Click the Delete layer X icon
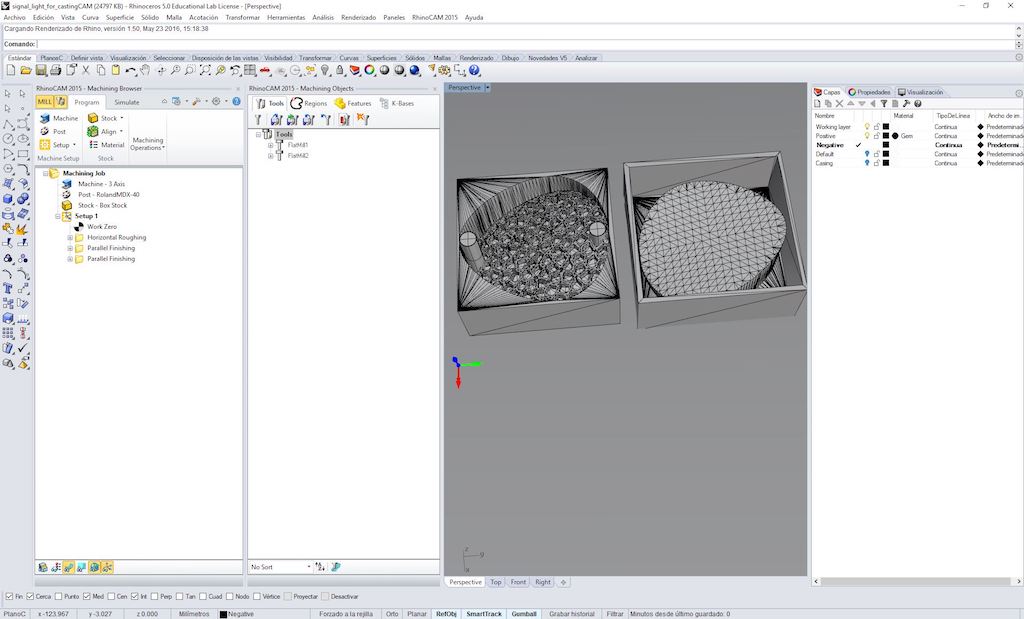The height and width of the screenshot is (619, 1024). tap(839, 104)
